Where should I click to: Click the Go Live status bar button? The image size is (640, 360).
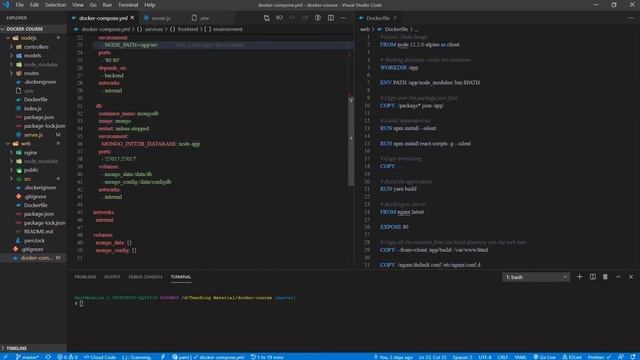click(x=545, y=357)
